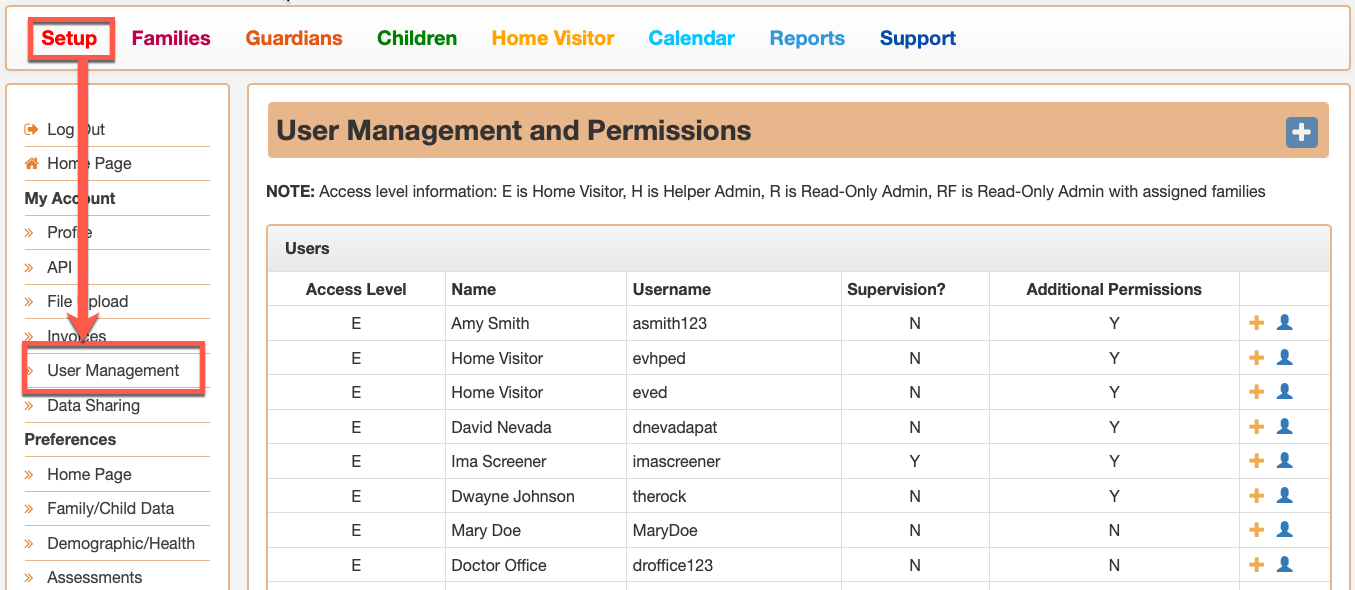The height and width of the screenshot is (590, 1355).
Task: Click the blue user icon for eved
Action: (x=1285, y=391)
